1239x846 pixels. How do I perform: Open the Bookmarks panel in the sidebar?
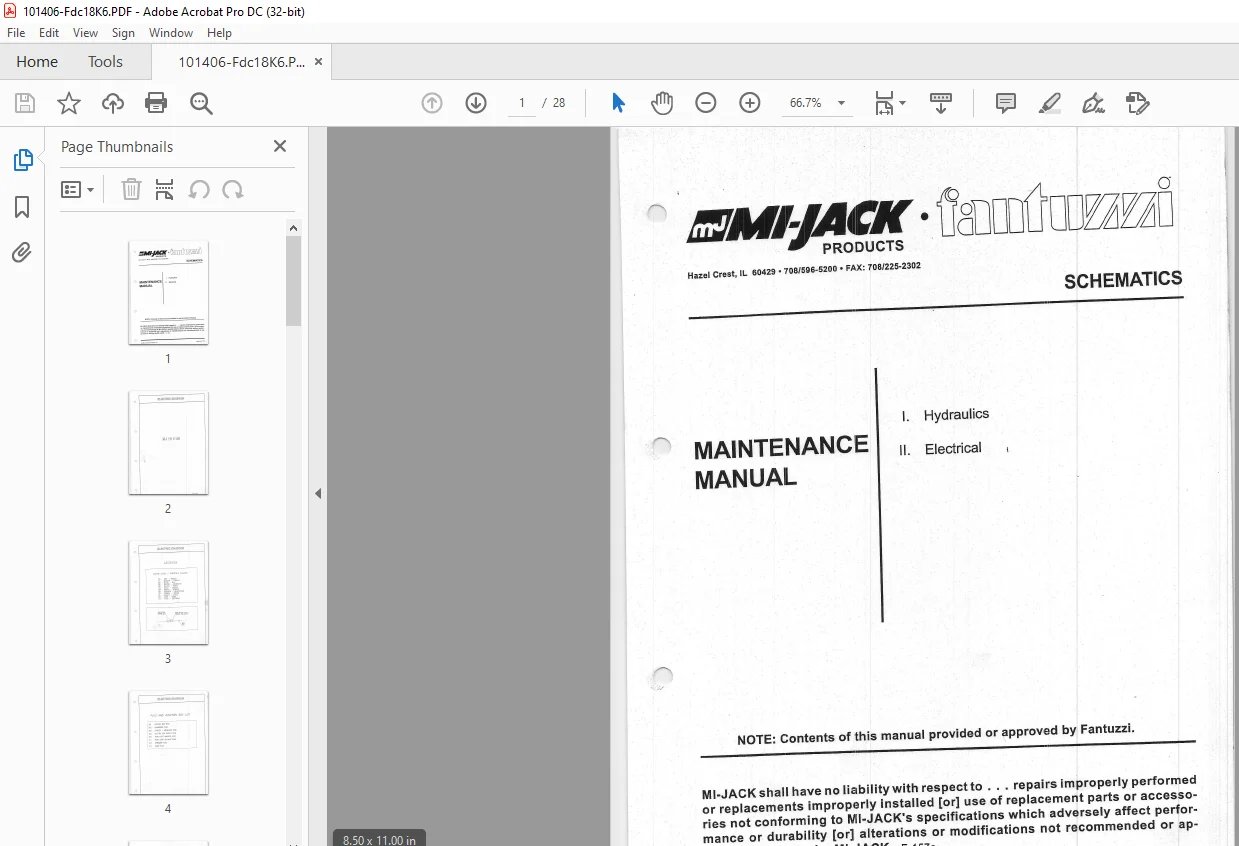tap(22, 207)
